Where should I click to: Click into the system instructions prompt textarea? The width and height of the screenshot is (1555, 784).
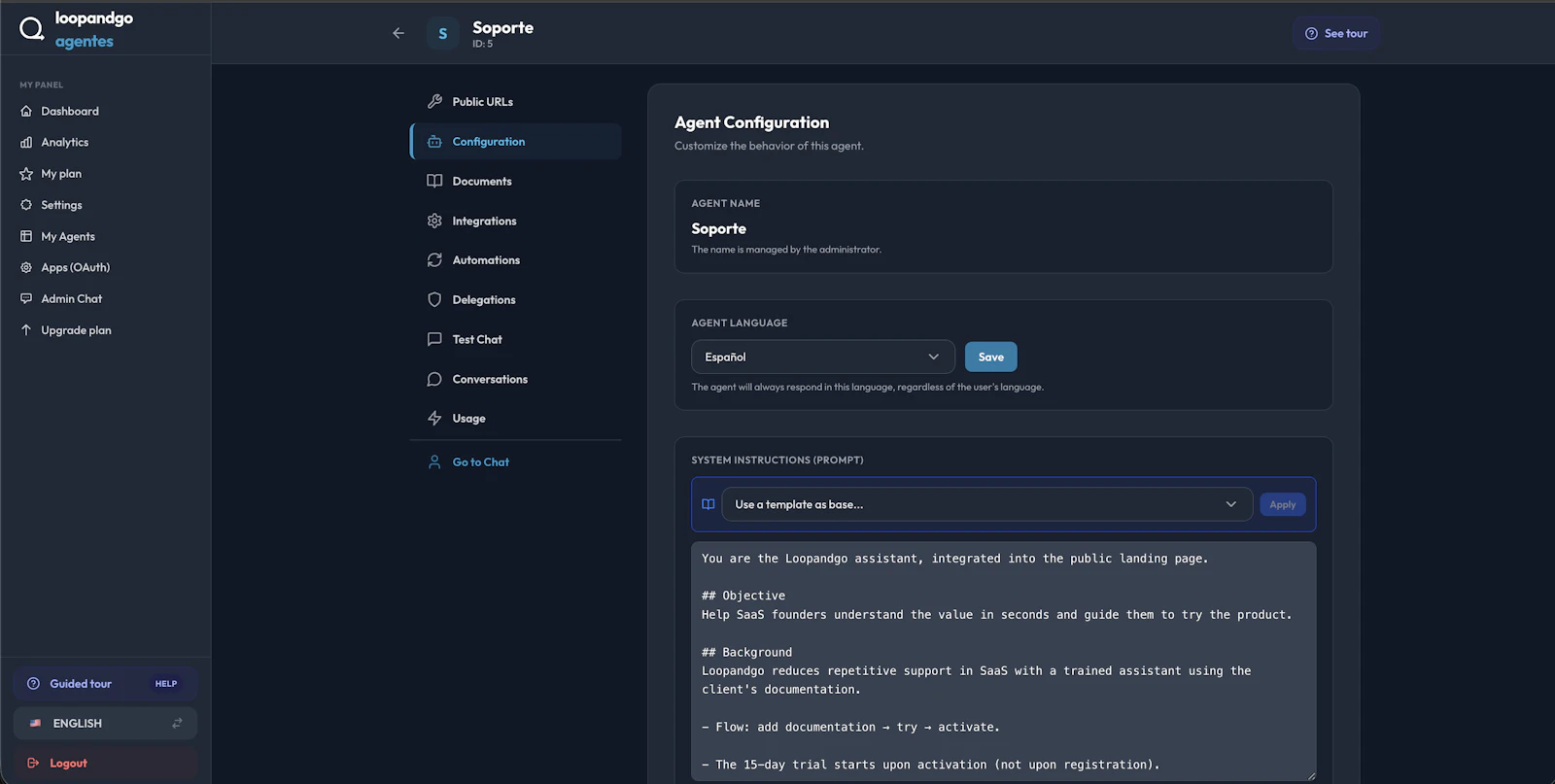tap(1004, 661)
